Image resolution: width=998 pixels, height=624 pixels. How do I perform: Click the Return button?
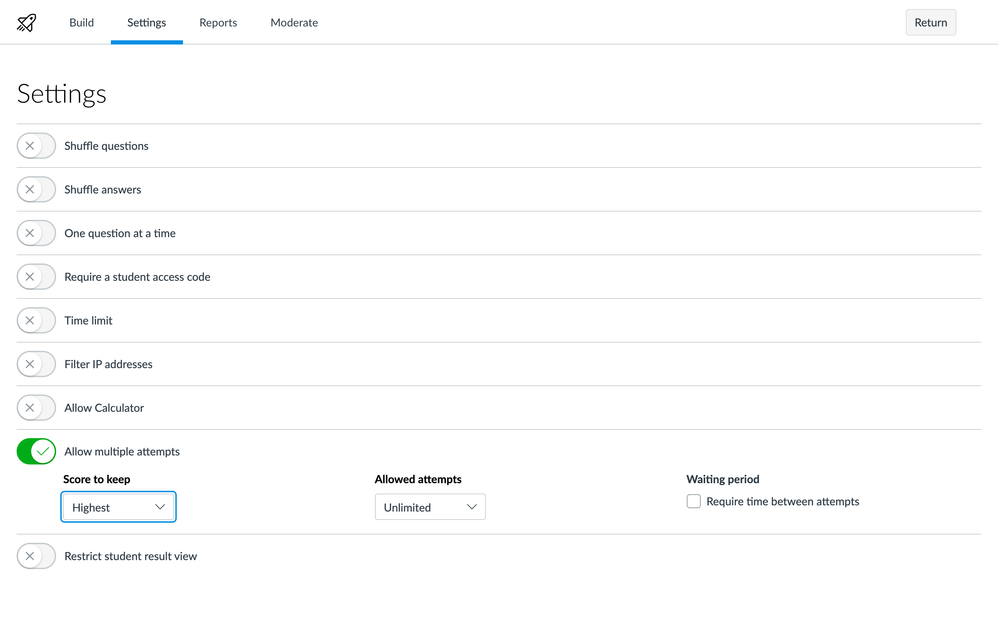click(930, 22)
